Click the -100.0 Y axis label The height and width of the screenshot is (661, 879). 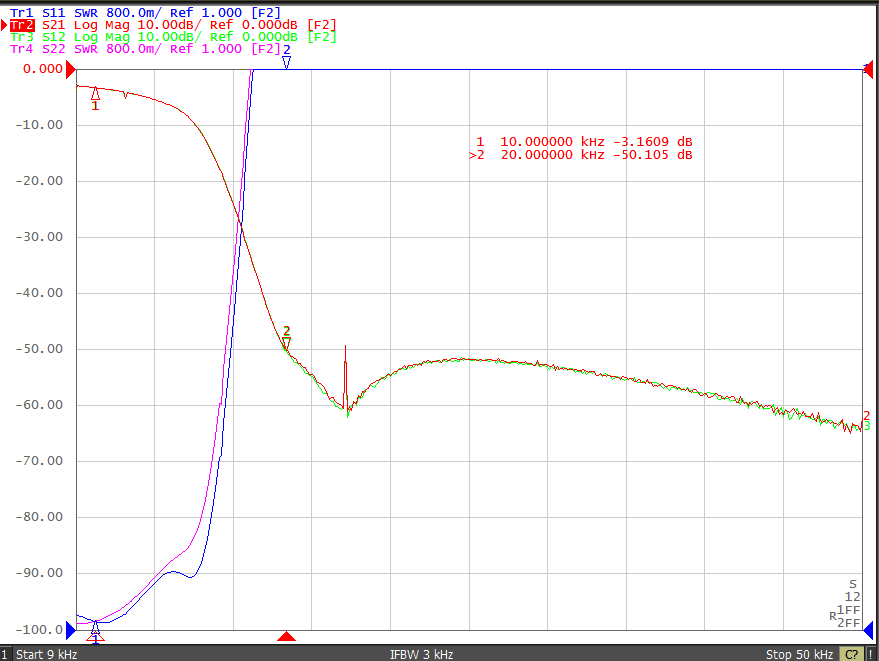tap(39, 630)
